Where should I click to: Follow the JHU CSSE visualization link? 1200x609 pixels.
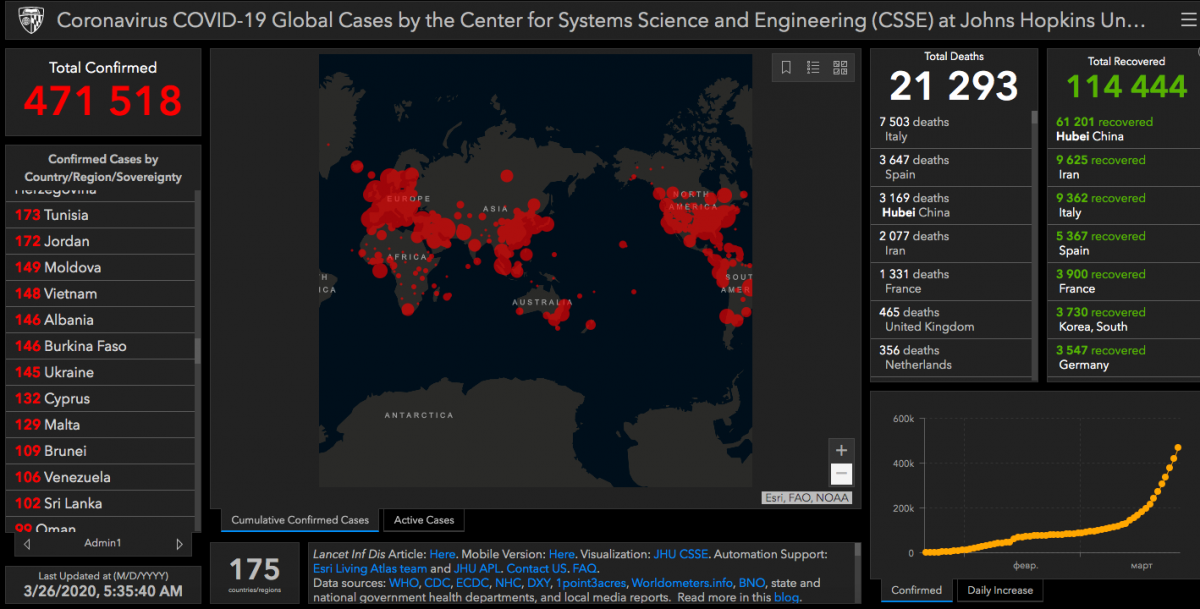681,554
